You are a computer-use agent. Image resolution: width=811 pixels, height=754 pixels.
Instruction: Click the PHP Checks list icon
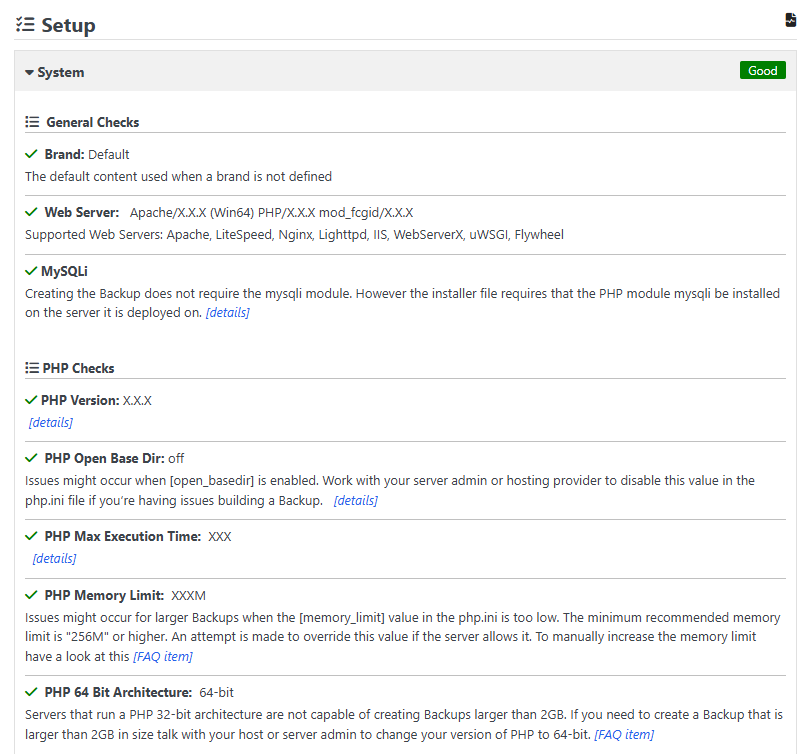coord(31,368)
